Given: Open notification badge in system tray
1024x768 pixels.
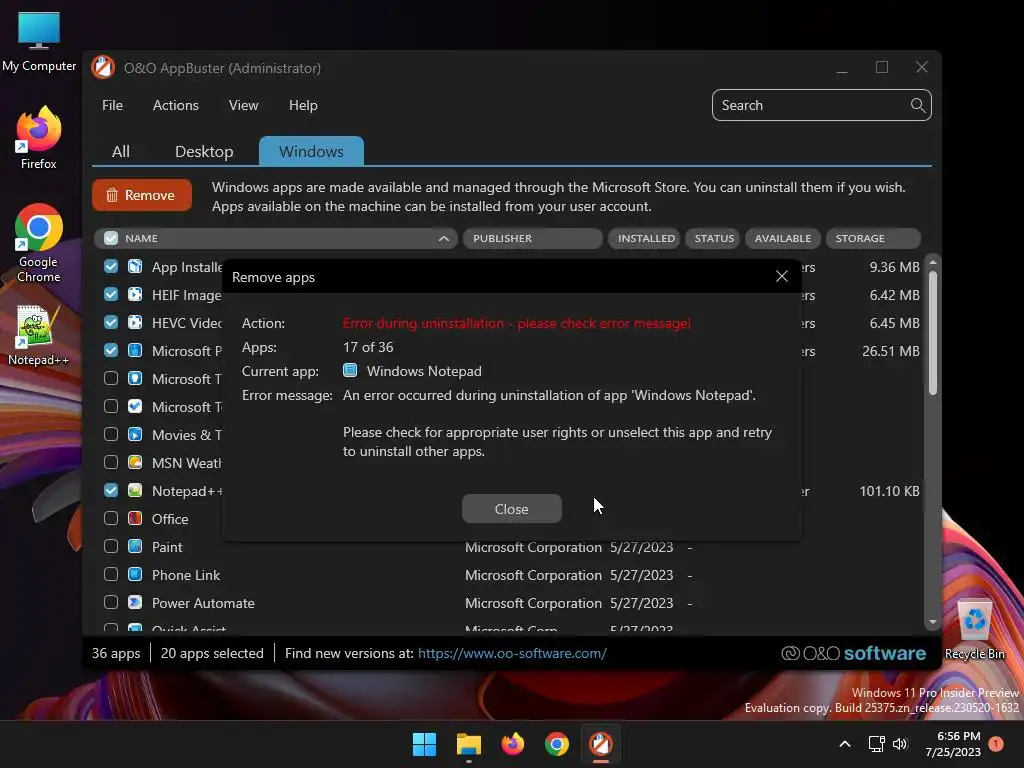Looking at the screenshot, I should point(996,743).
